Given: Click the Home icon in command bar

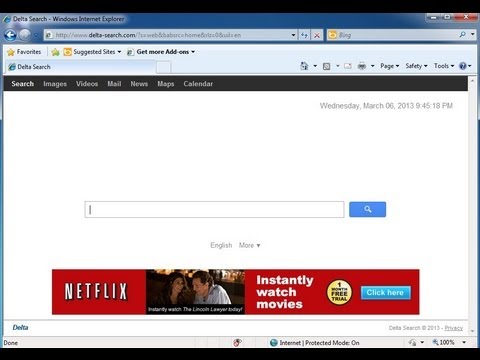Looking at the screenshot, I should tap(304, 66).
